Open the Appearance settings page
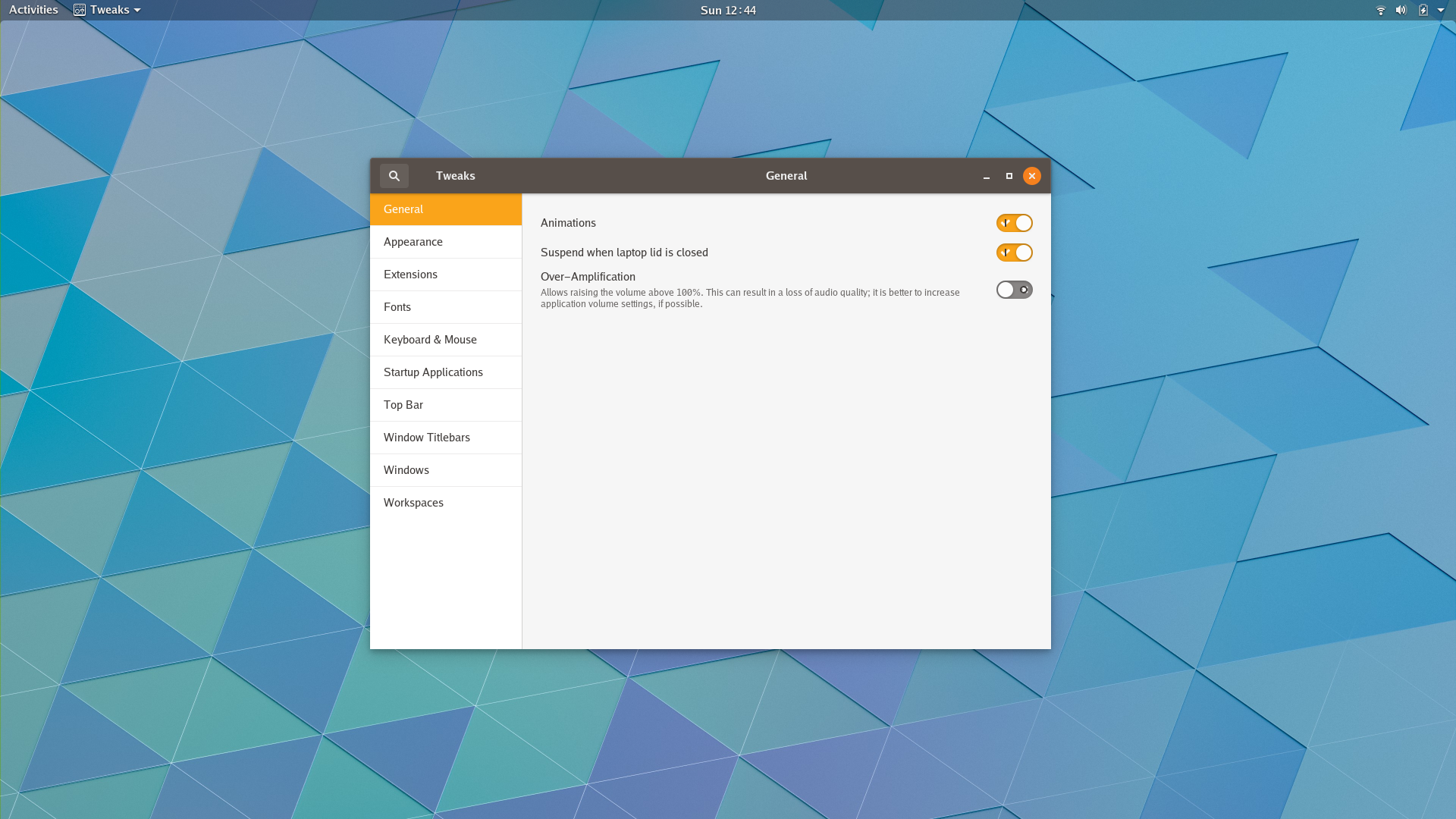The image size is (1456, 819). coord(413,241)
